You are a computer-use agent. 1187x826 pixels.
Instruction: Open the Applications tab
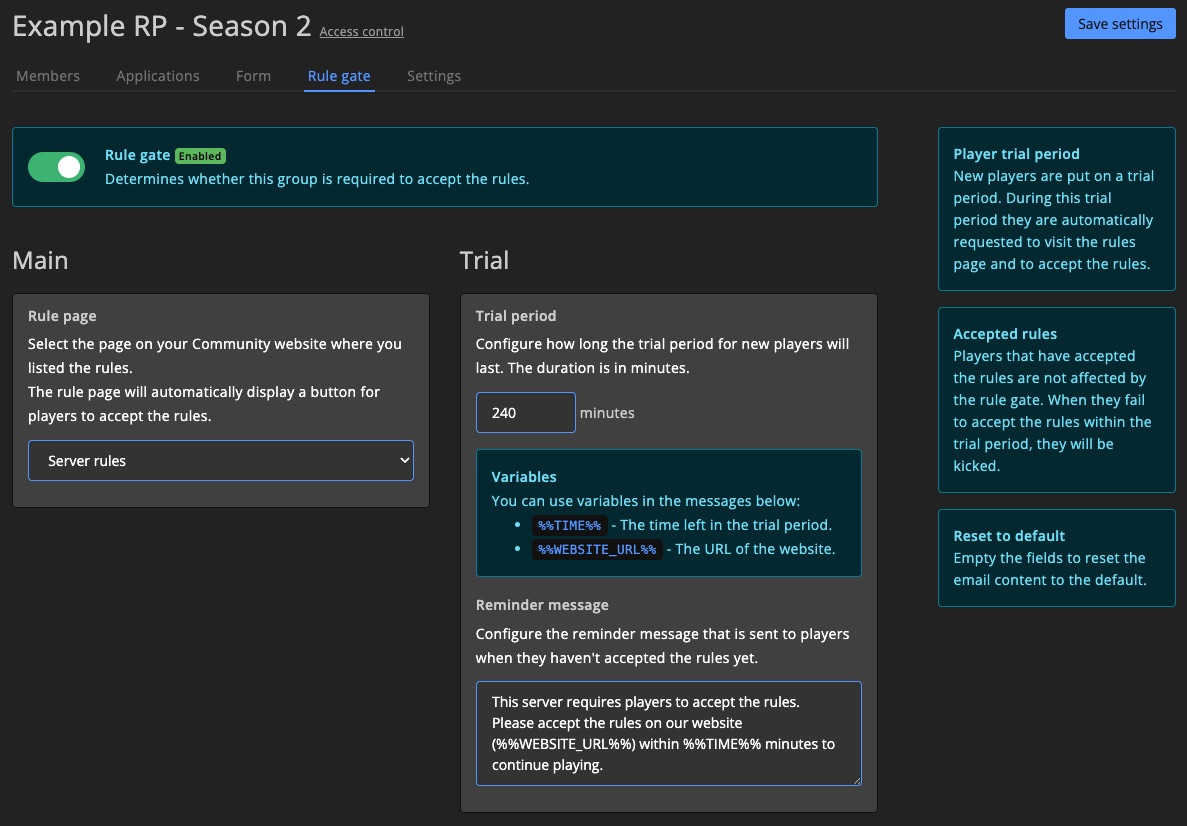[158, 76]
